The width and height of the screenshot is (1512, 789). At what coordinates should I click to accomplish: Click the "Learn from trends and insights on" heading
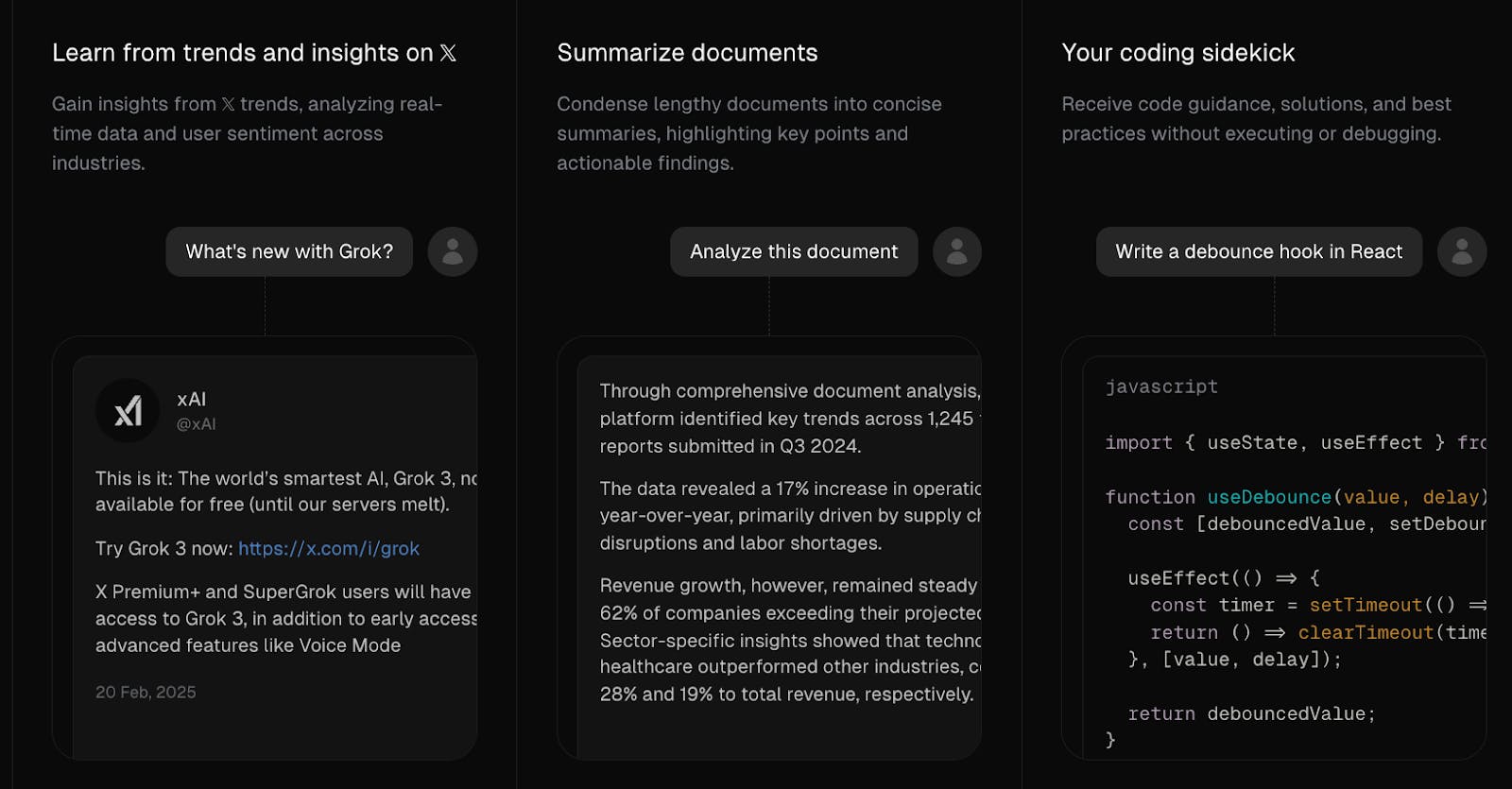242,53
